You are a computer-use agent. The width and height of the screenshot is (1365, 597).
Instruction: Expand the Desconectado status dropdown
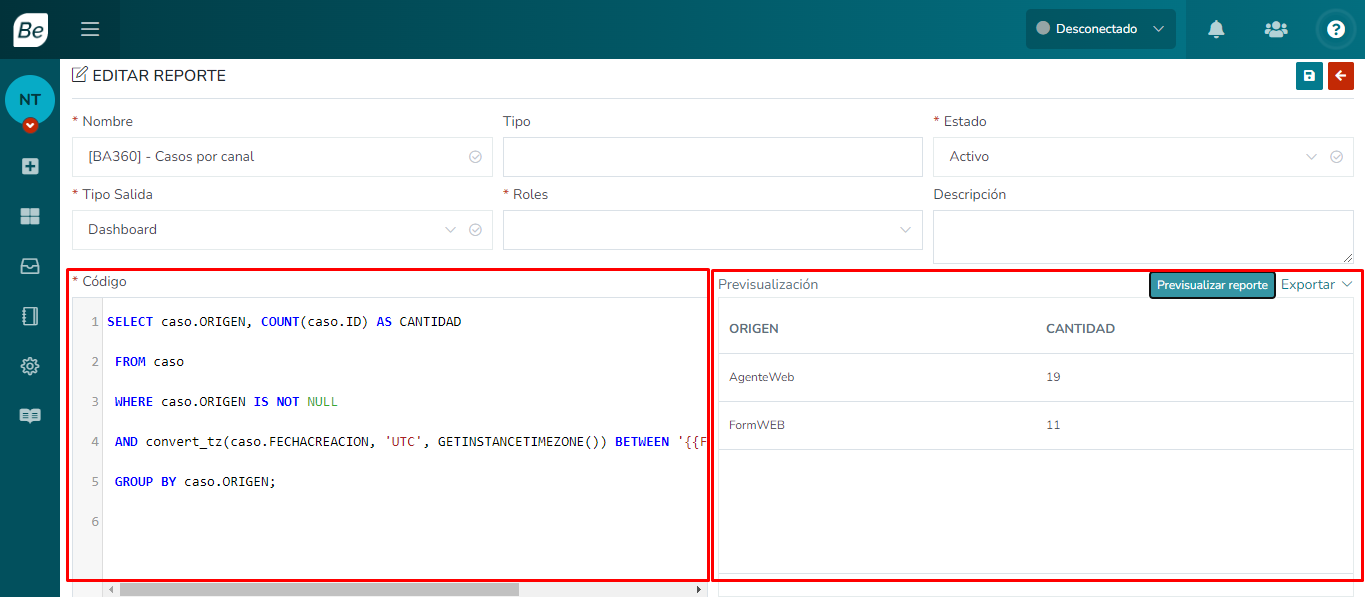pos(1100,29)
